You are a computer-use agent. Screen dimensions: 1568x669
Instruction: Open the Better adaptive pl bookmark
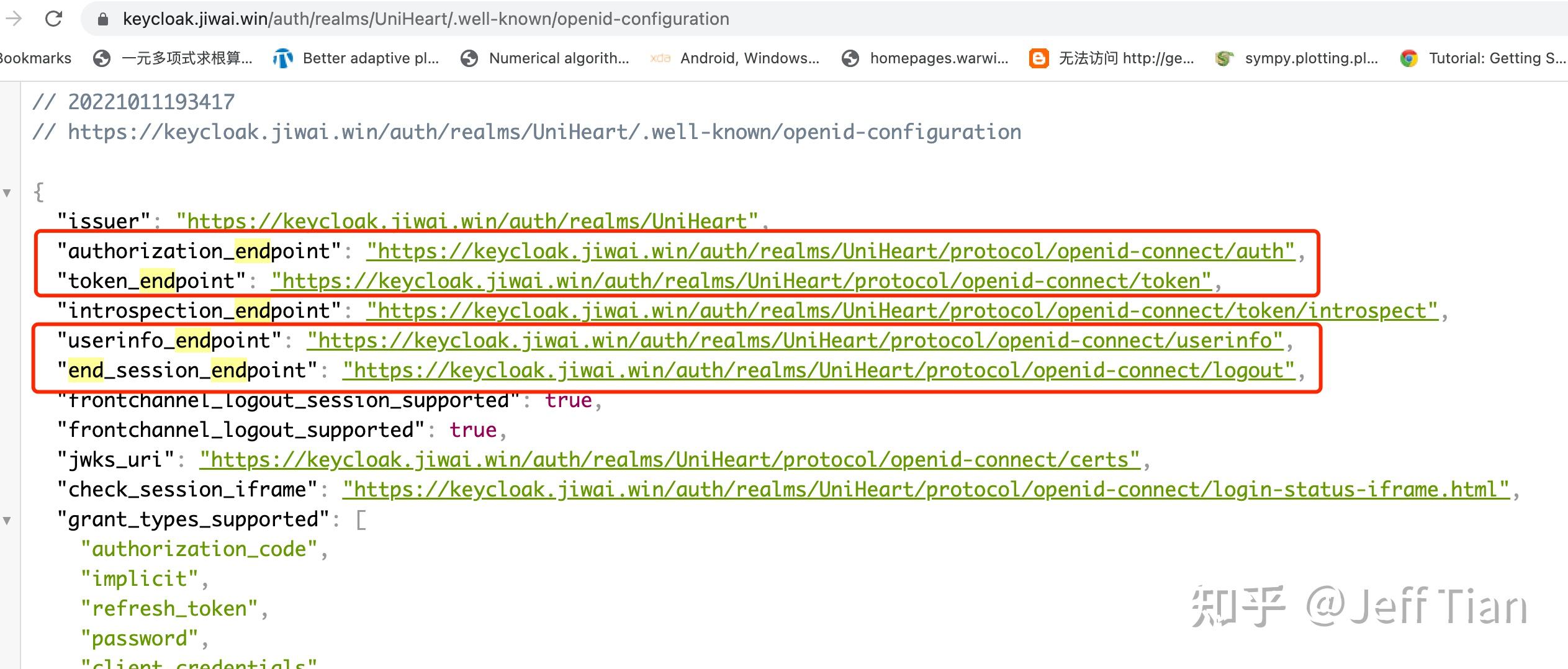pyautogui.click(x=371, y=58)
